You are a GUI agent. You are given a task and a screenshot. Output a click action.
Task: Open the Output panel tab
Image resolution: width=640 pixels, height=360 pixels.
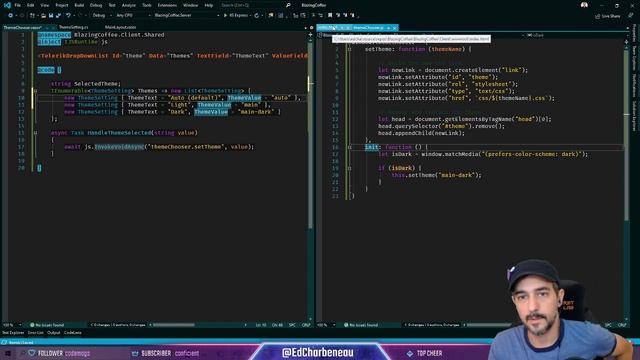(x=53, y=333)
